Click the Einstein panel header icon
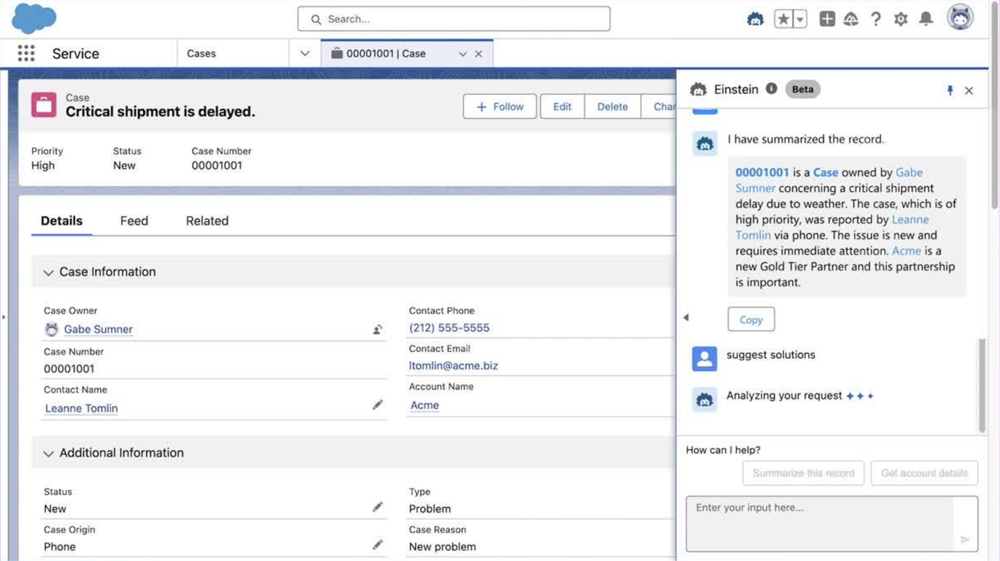Viewport: 1000px width, 561px height. (698, 89)
